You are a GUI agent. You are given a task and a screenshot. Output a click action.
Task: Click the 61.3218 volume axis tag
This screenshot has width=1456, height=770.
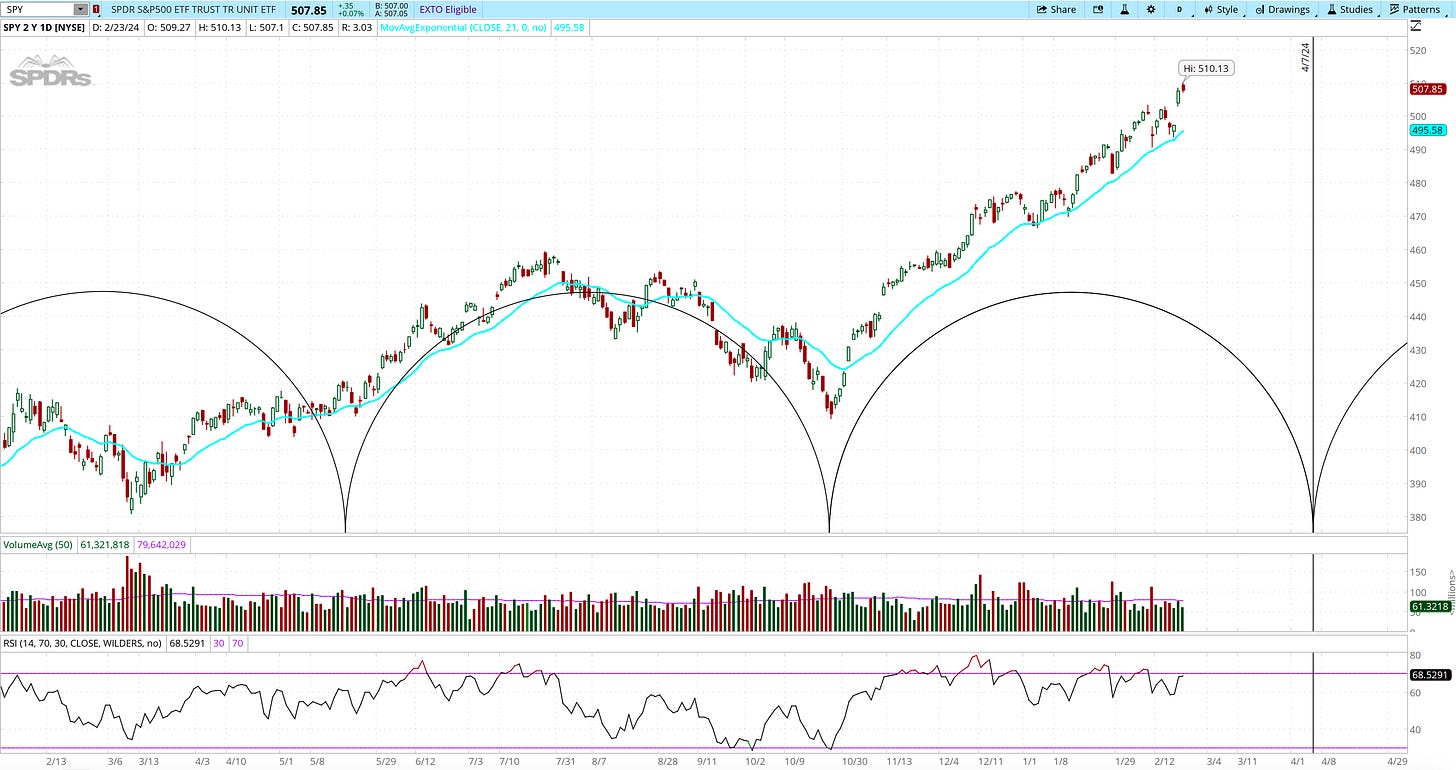(1429, 606)
